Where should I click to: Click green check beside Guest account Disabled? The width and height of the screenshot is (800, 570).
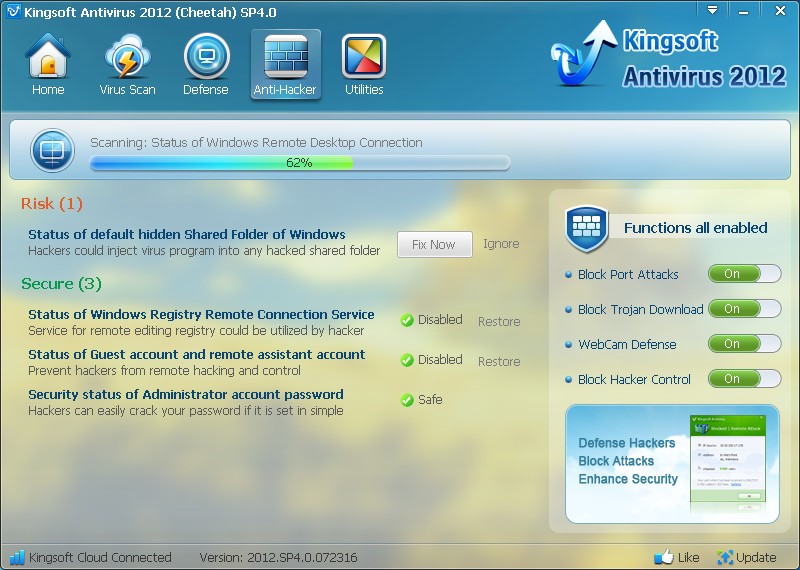click(407, 360)
